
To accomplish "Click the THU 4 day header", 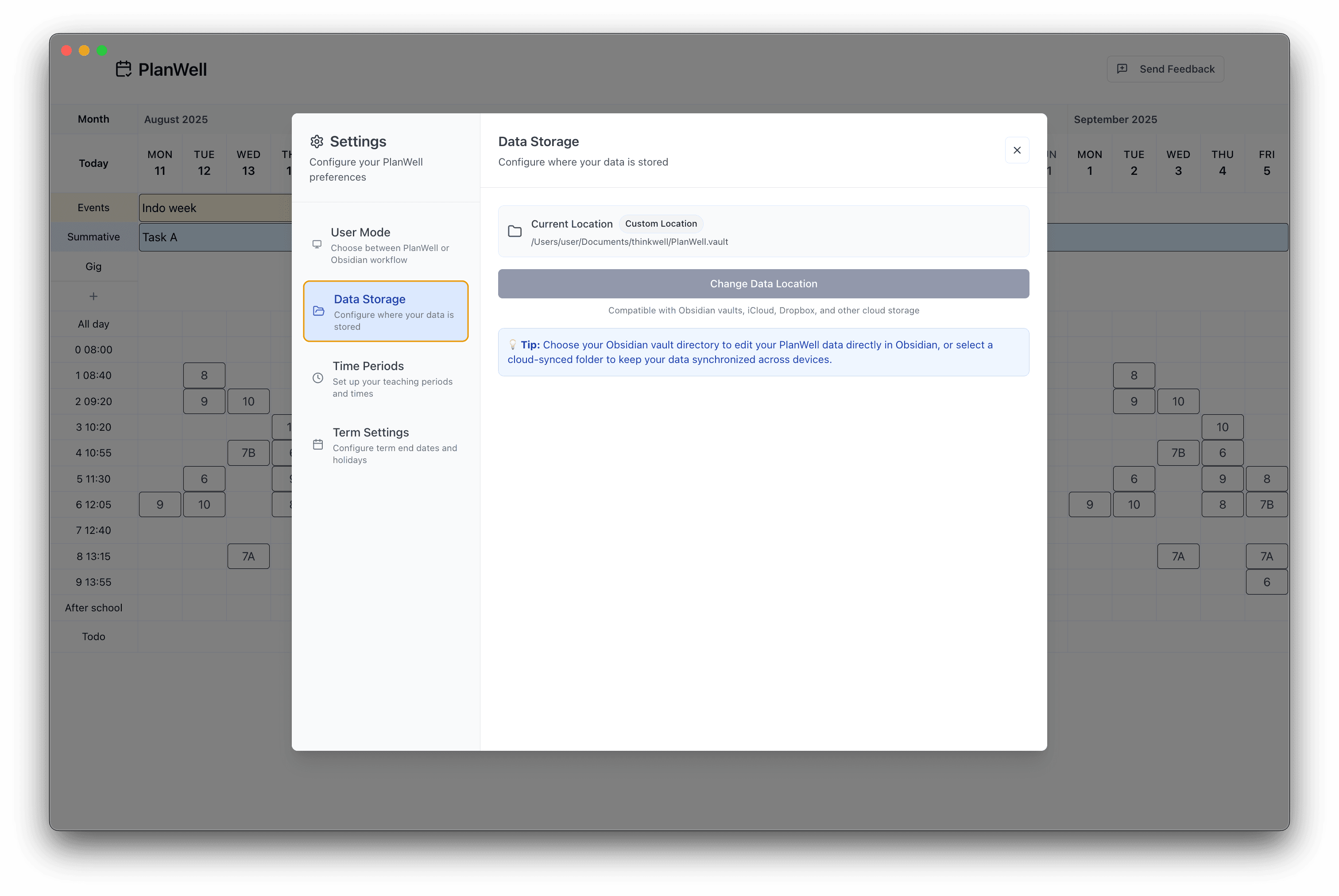I will (x=1223, y=163).
